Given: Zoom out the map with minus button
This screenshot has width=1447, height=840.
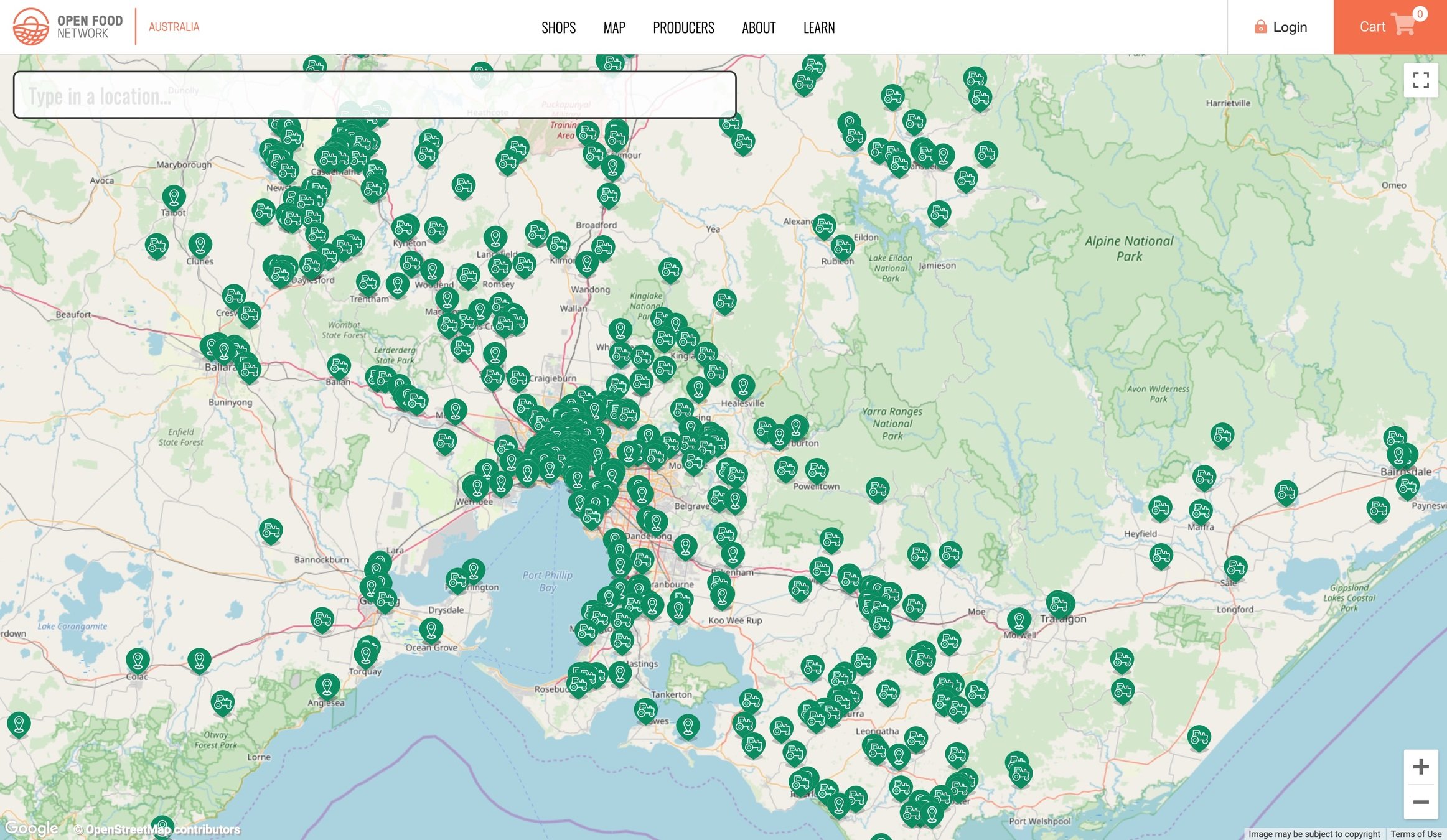Looking at the screenshot, I should click(x=1420, y=802).
